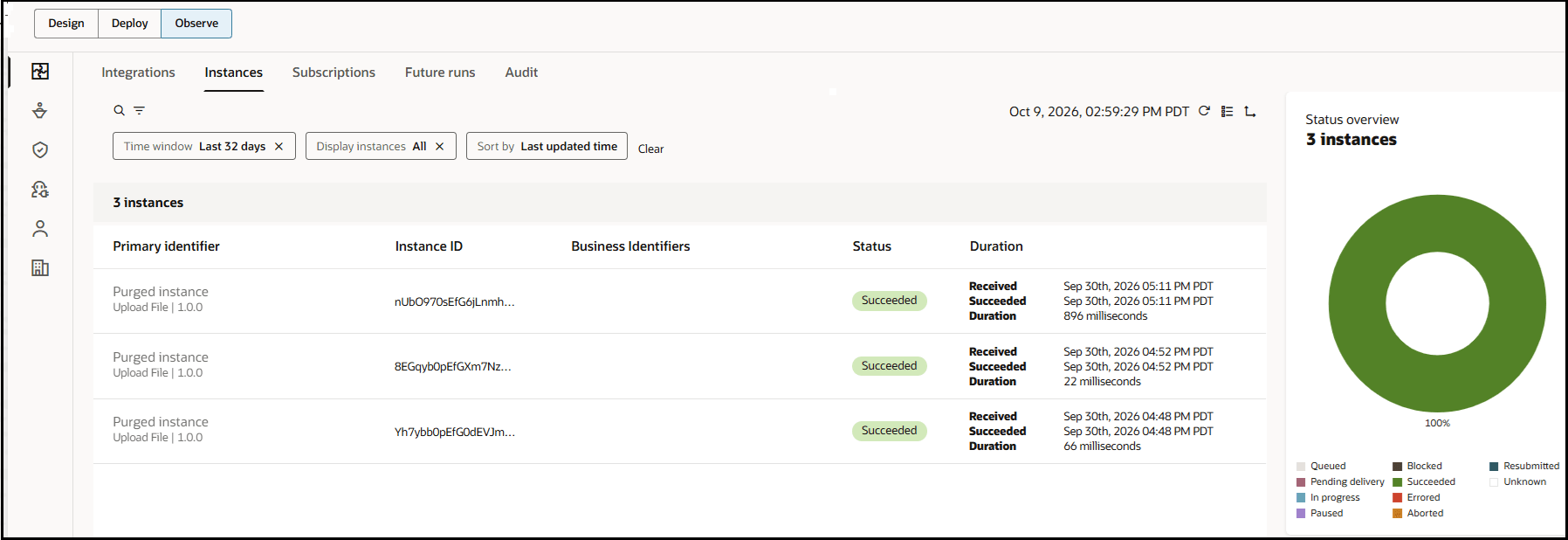The height and width of the screenshot is (540, 1568).
Task: Click Succeeded badge for the 22 milliseconds row
Action: [889, 366]
